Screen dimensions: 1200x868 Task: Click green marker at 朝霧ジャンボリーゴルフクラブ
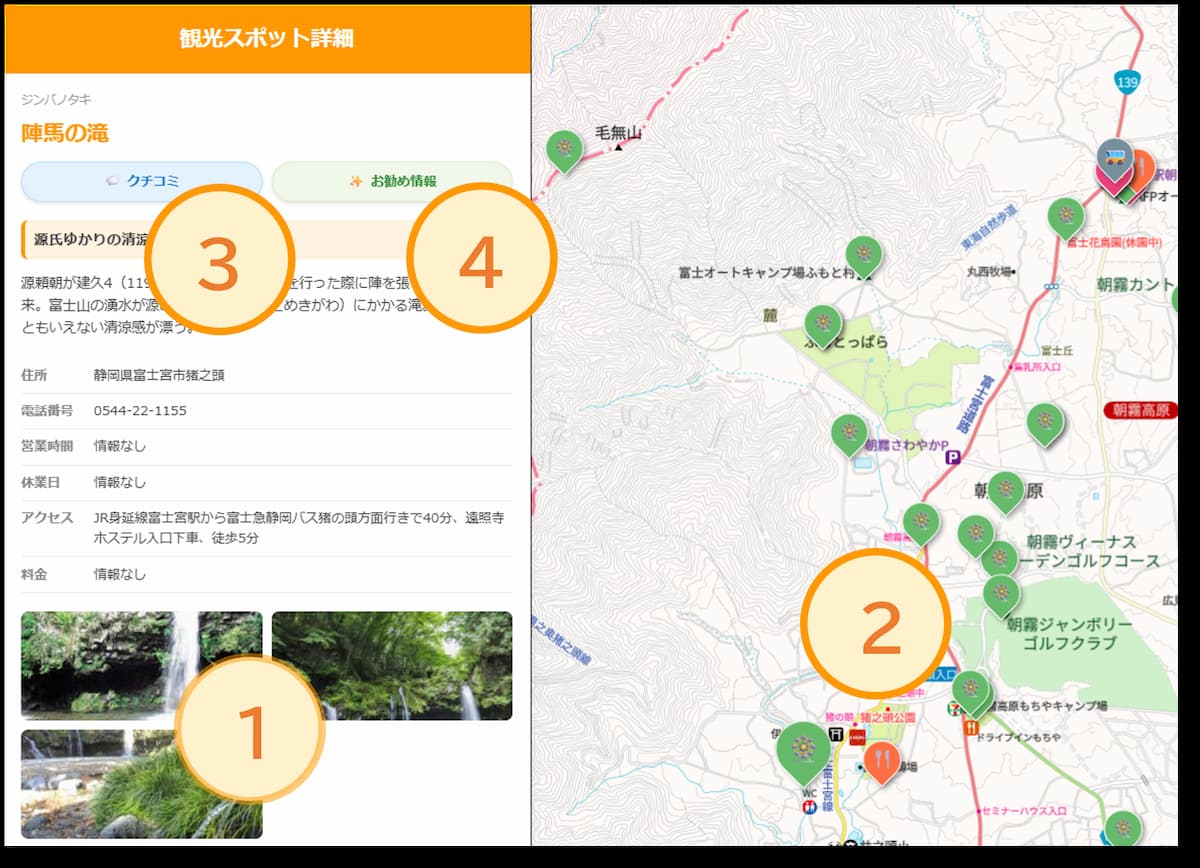1001,594
